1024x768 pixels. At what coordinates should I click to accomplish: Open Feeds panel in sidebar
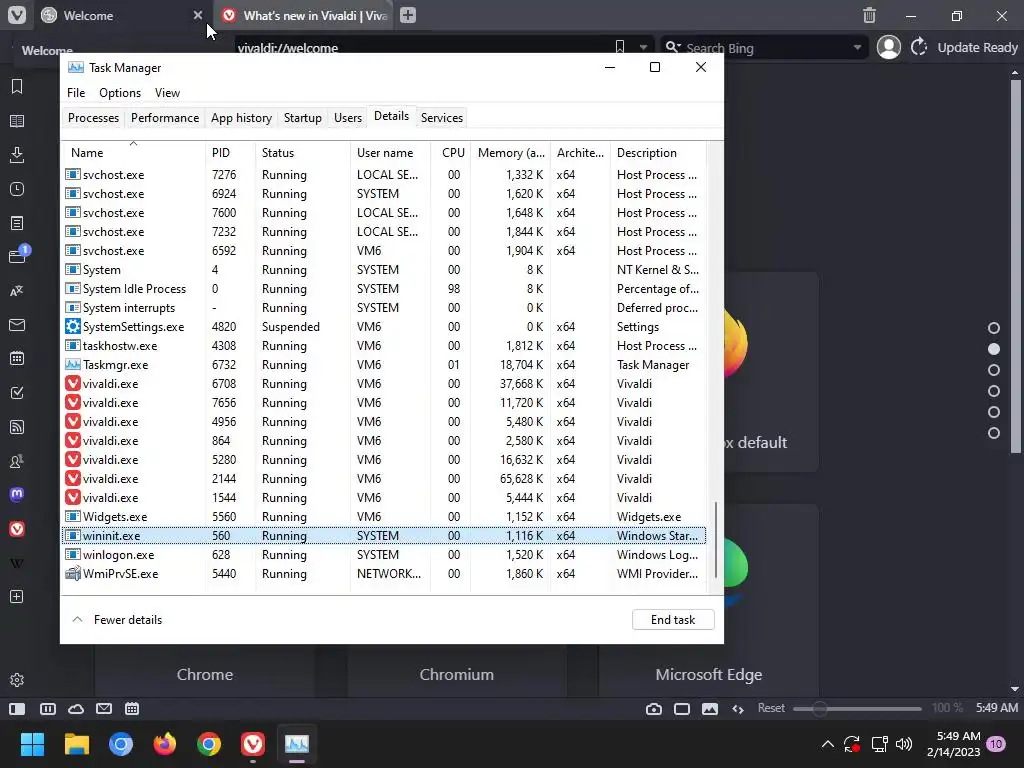pos(17,427)
